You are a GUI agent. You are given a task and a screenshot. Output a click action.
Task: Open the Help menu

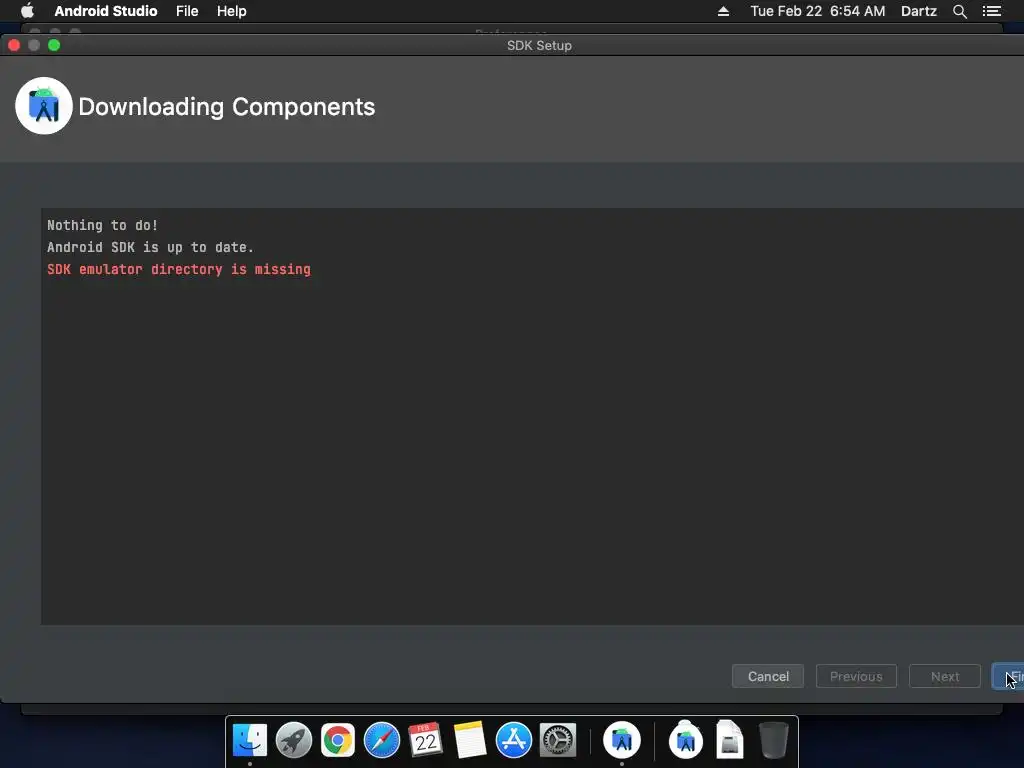(232, 11)
